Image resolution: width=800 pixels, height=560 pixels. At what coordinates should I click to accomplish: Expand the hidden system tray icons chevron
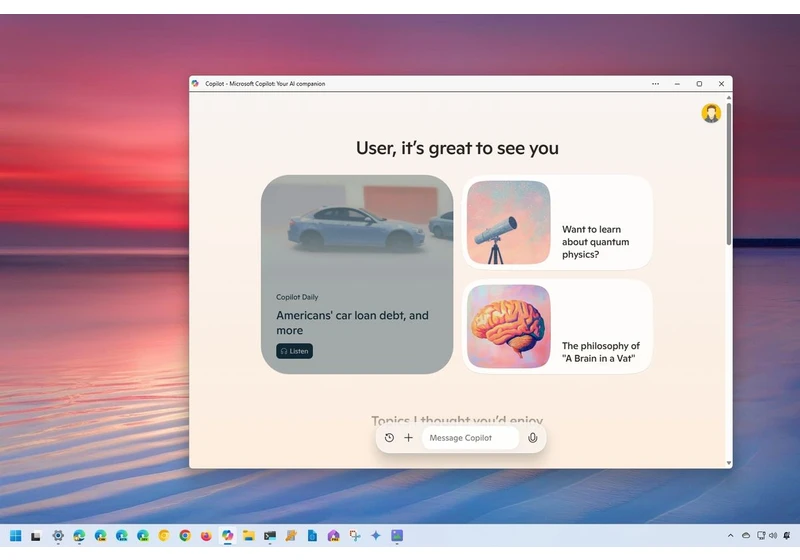(730, 536)
